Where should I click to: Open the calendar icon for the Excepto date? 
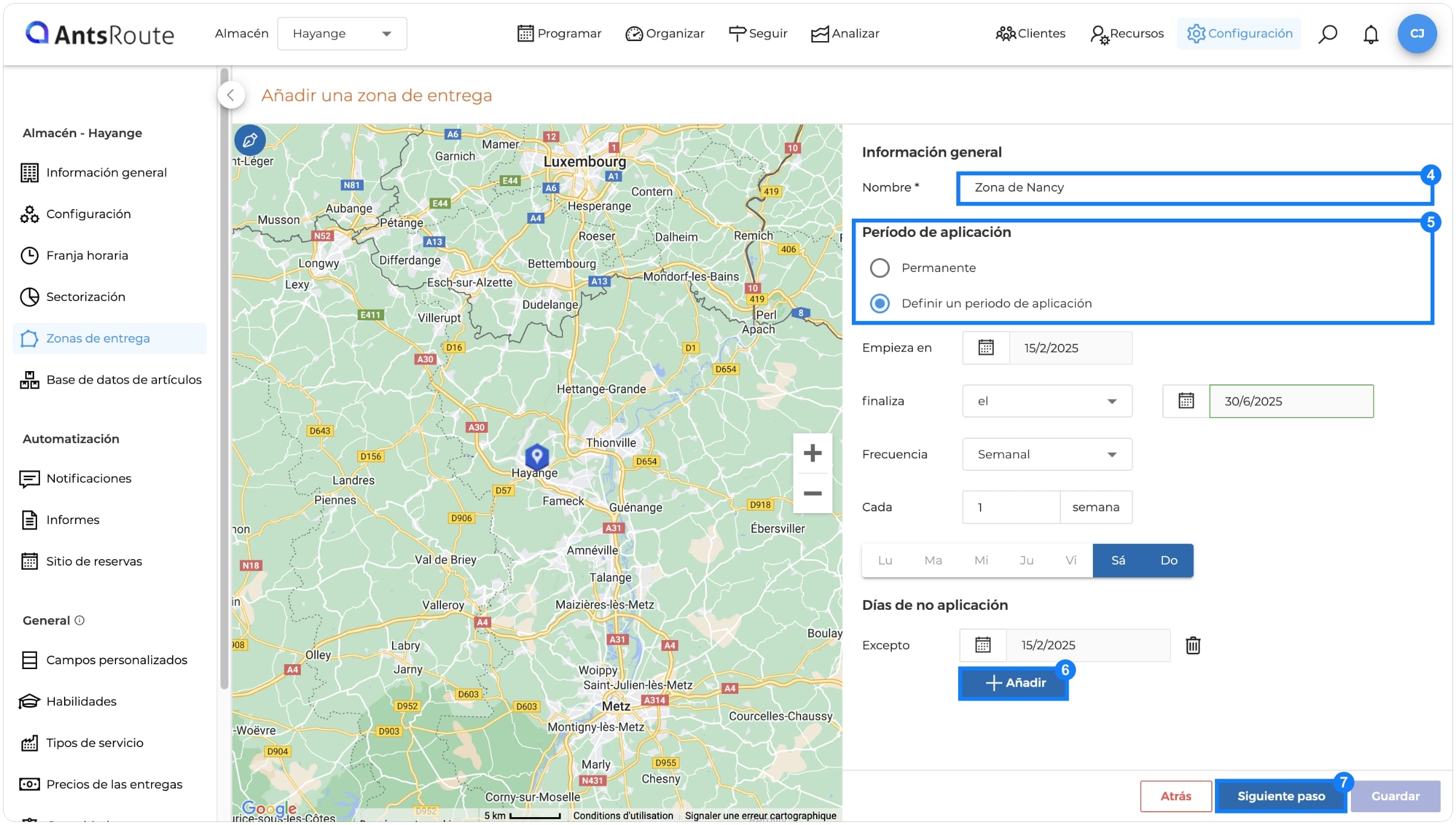(x=983, y=645)
